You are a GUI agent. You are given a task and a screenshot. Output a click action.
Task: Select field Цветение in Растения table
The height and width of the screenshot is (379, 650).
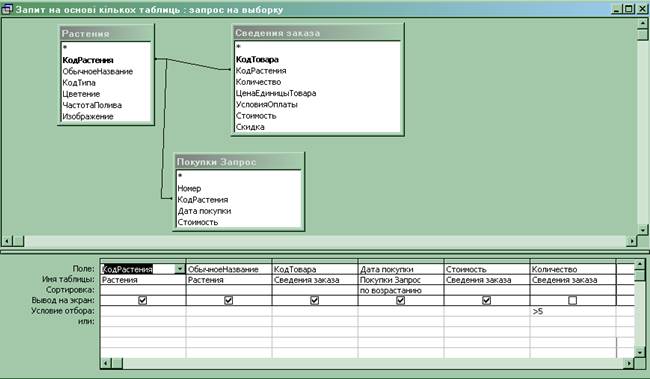(81, 94)
